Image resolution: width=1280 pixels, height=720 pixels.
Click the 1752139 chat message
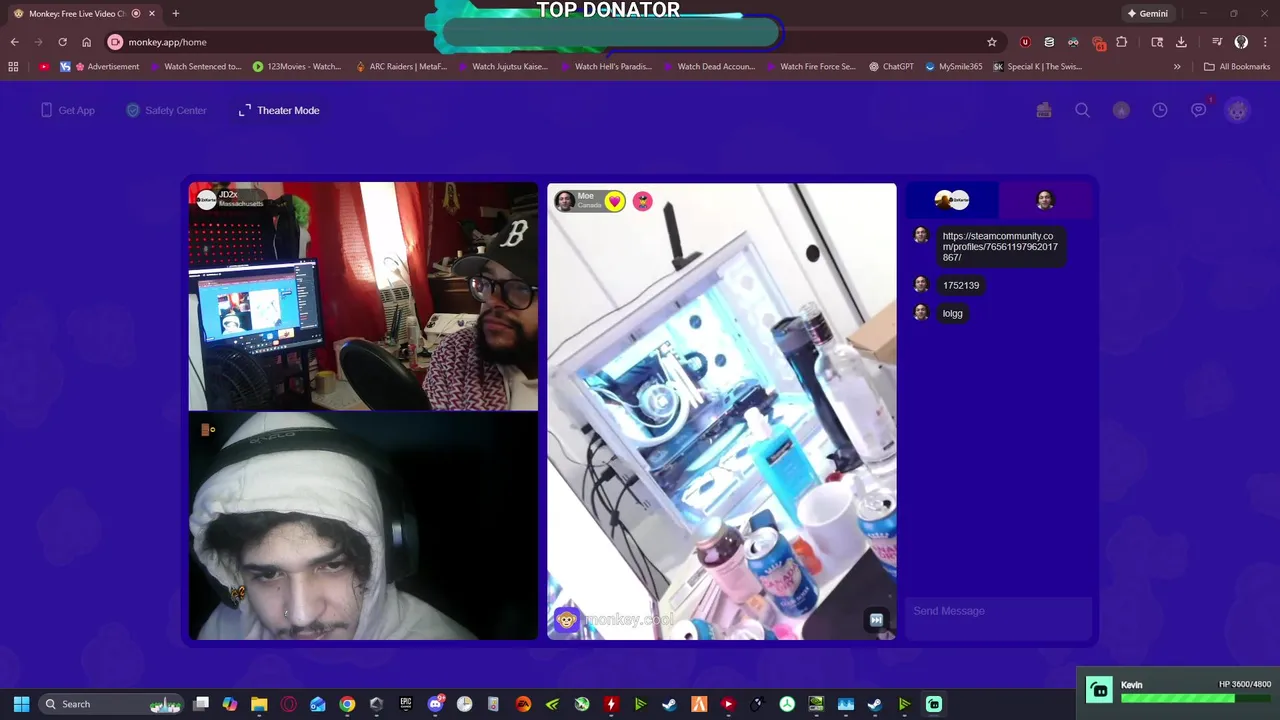pos(961,285)
